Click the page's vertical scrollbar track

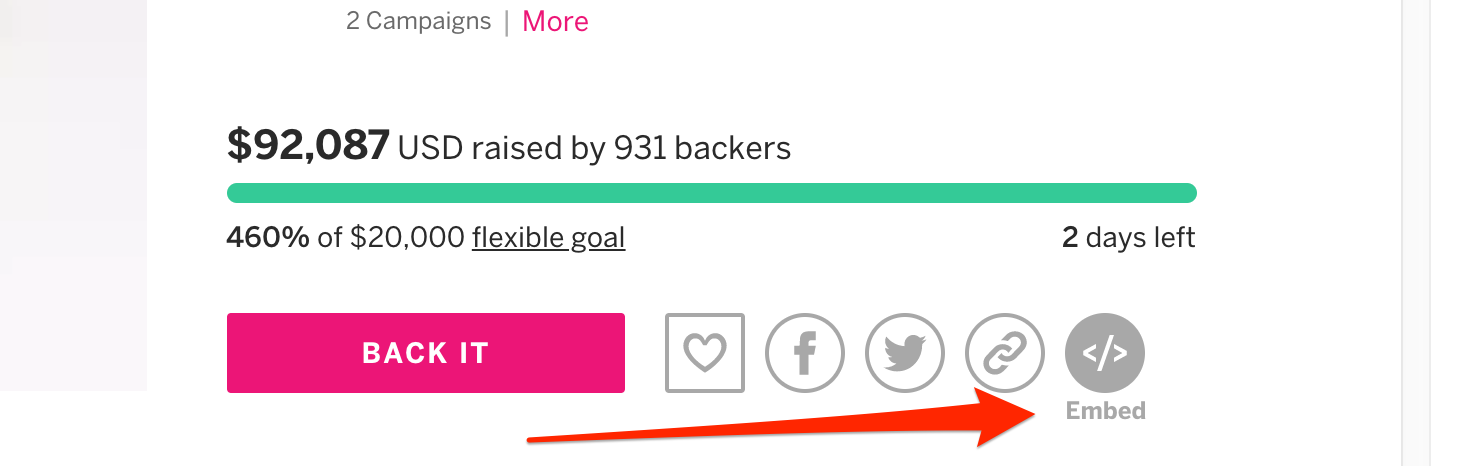tap(1417, 233)
